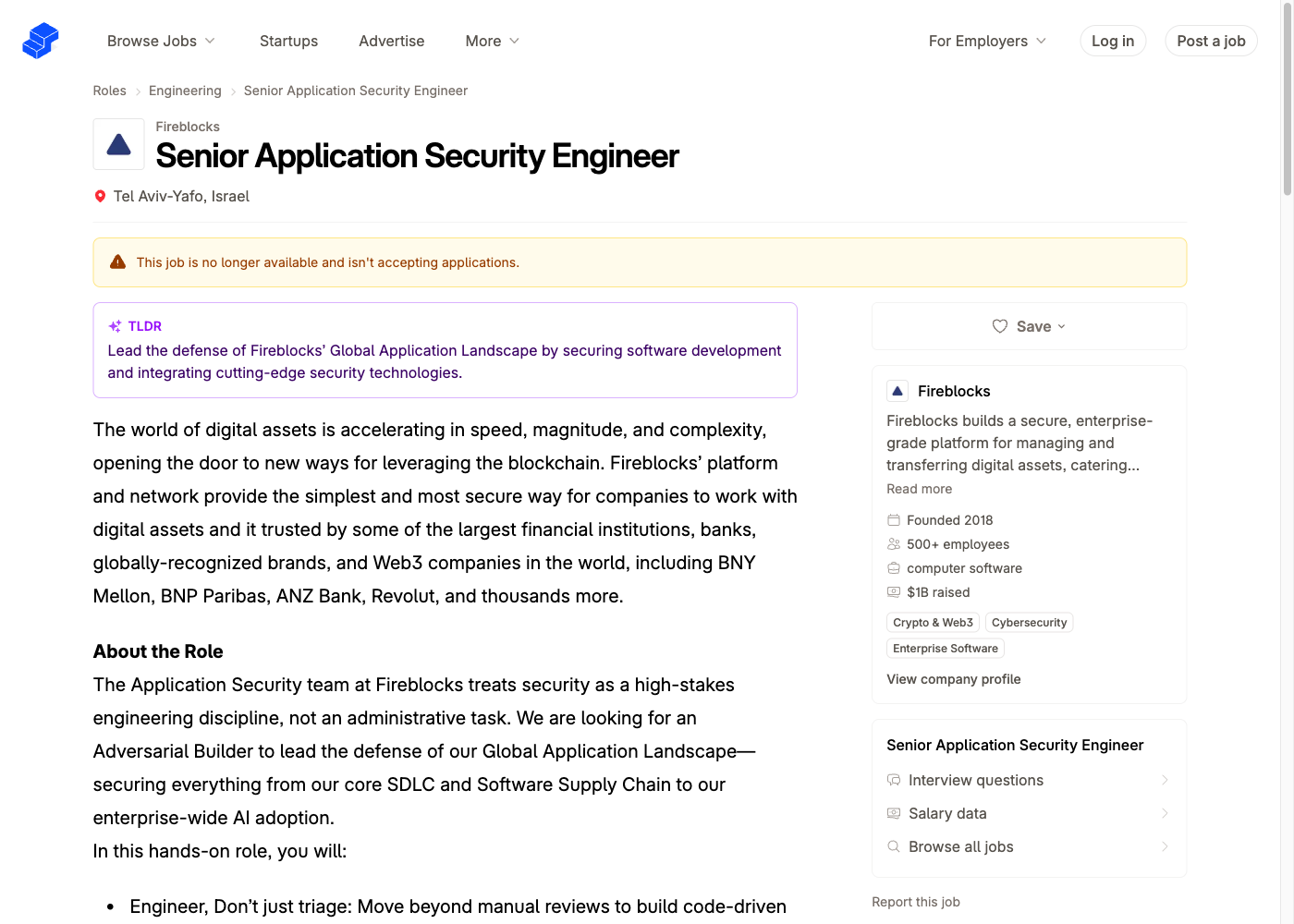Screen dimensions: 1294x924
Task: Click the industry icon next to computer software
Action: point(894,567)
